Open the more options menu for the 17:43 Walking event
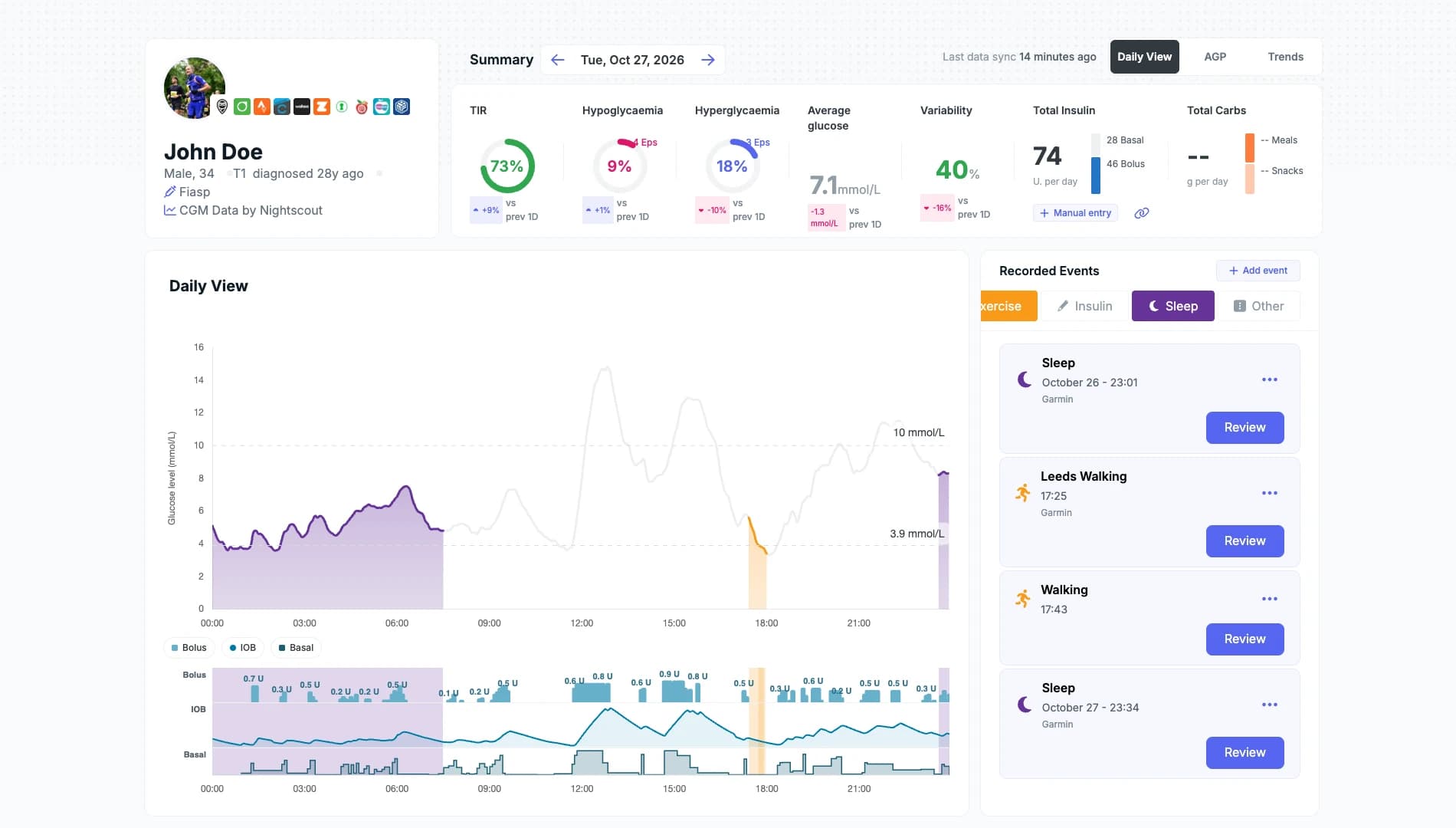Screen dimensions: 1456x828 (x=1270, y=599)
